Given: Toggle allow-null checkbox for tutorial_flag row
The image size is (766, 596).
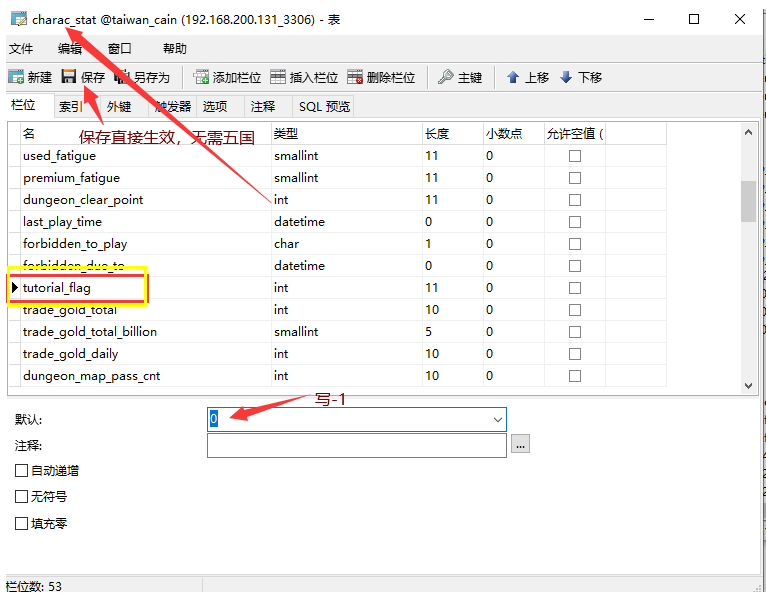Looking at the screenshot, I should 574,288.
